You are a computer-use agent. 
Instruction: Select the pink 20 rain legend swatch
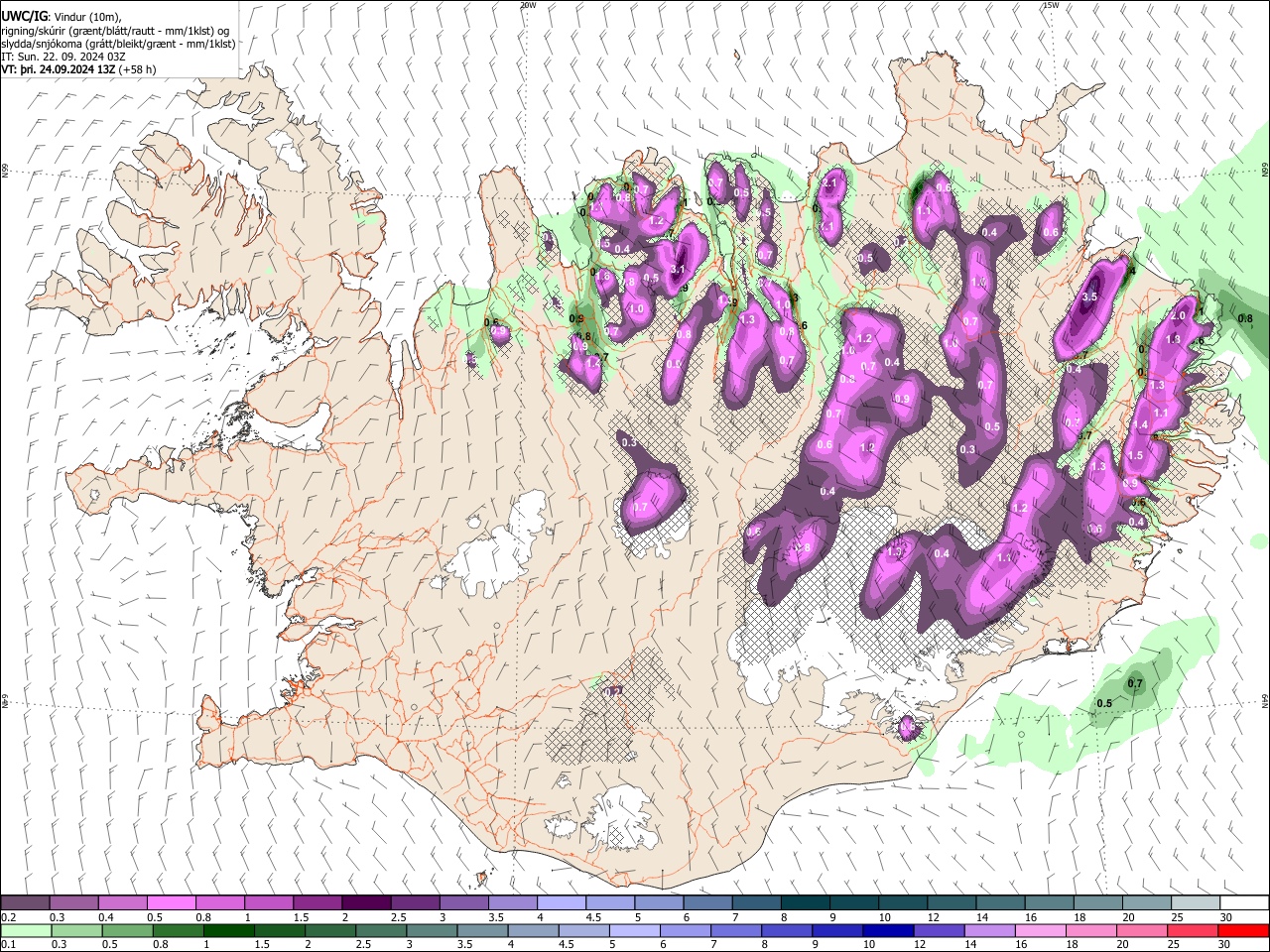[1141, 930]
